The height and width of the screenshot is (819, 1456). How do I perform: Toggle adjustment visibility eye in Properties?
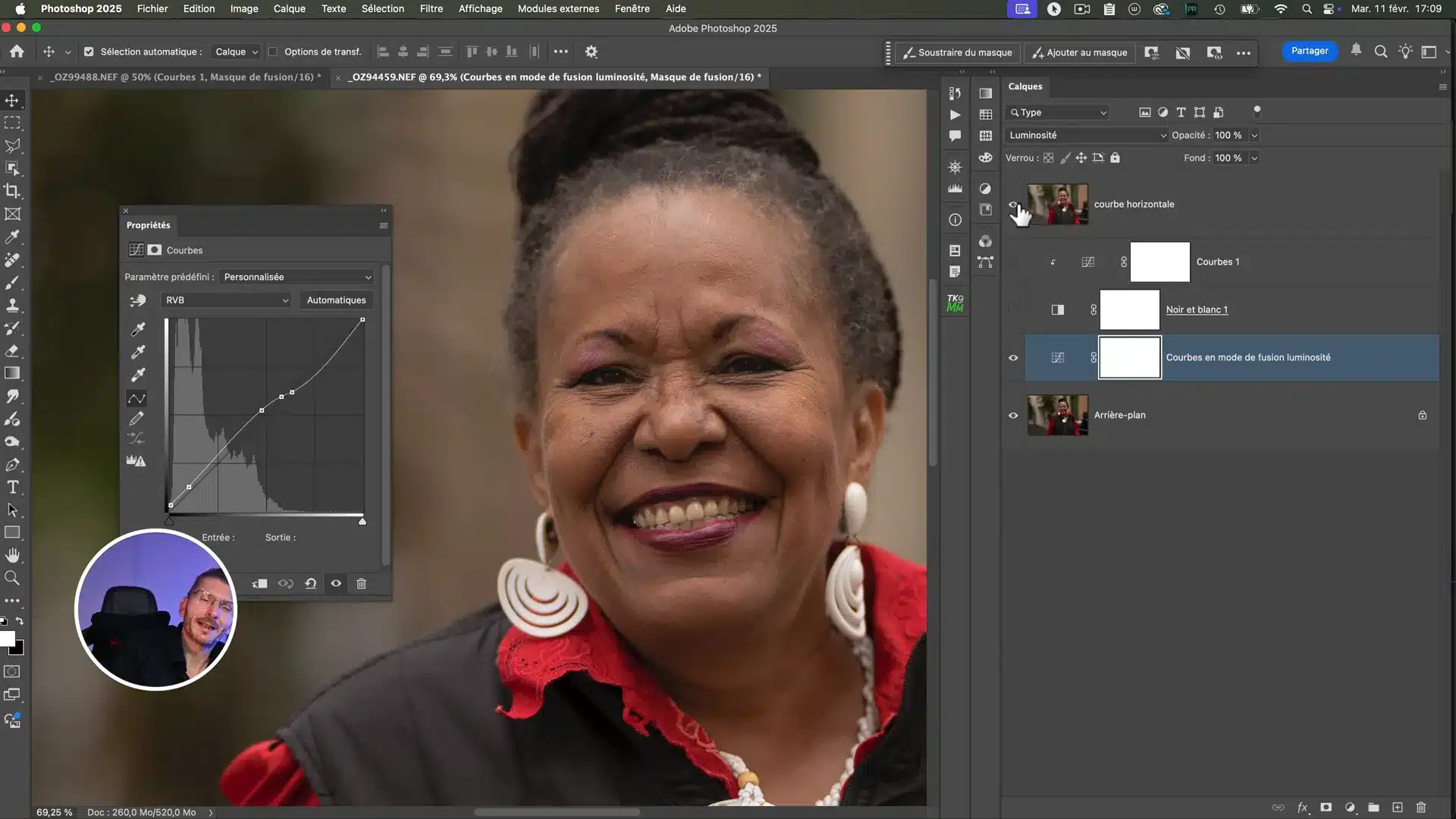tap(336, 583)
